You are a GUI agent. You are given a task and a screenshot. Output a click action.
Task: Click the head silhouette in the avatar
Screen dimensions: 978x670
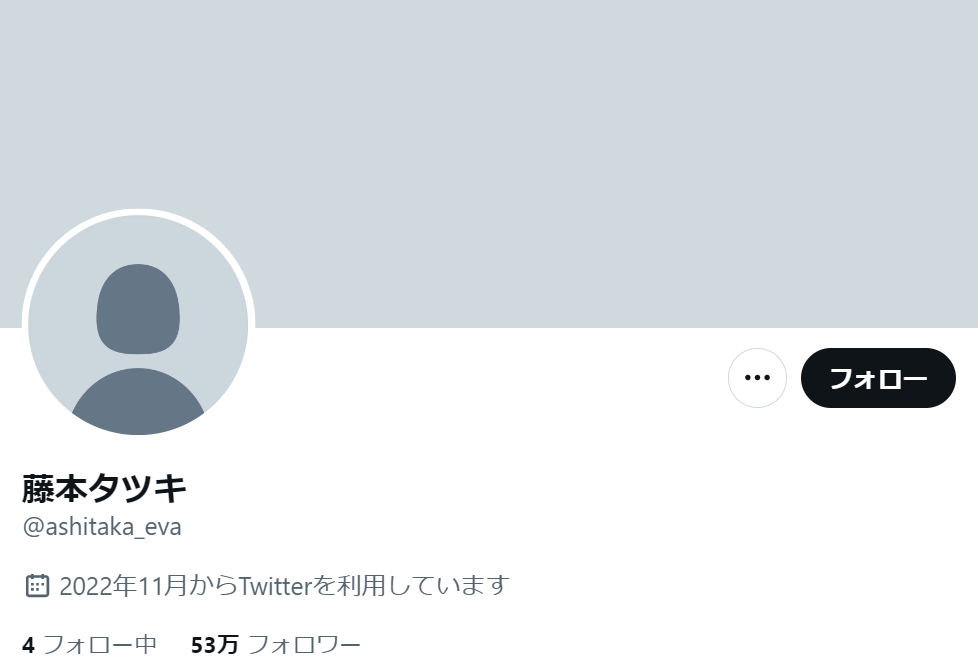click(138, 309)
